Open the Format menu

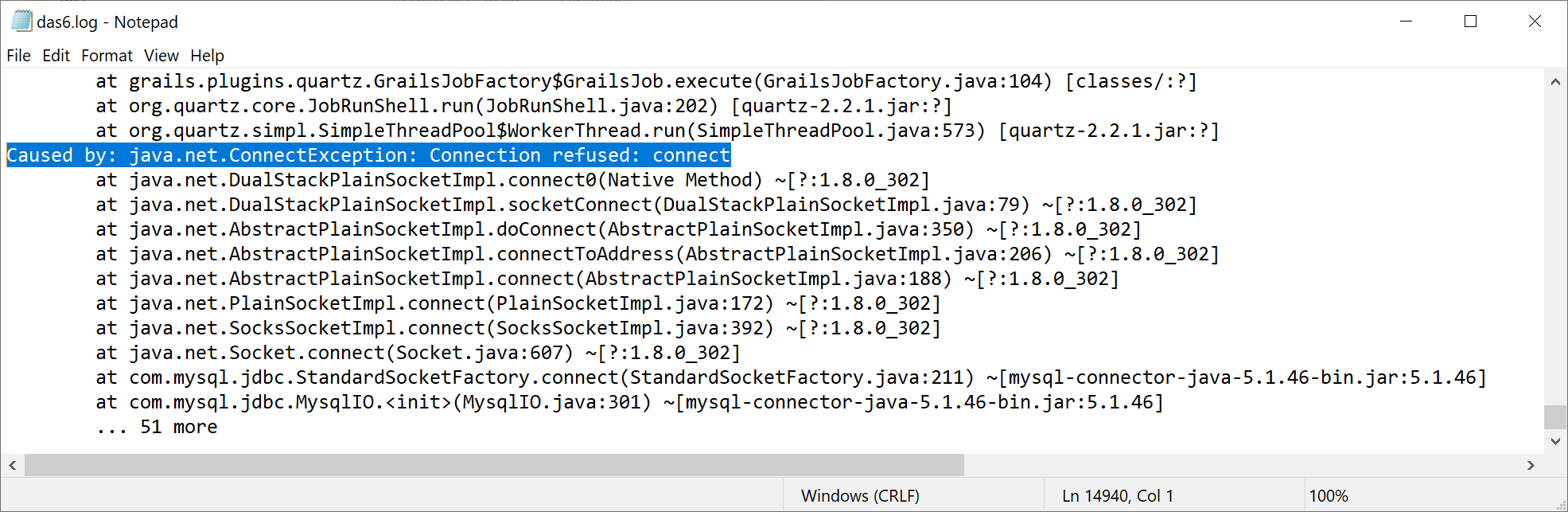coord(107,56)
